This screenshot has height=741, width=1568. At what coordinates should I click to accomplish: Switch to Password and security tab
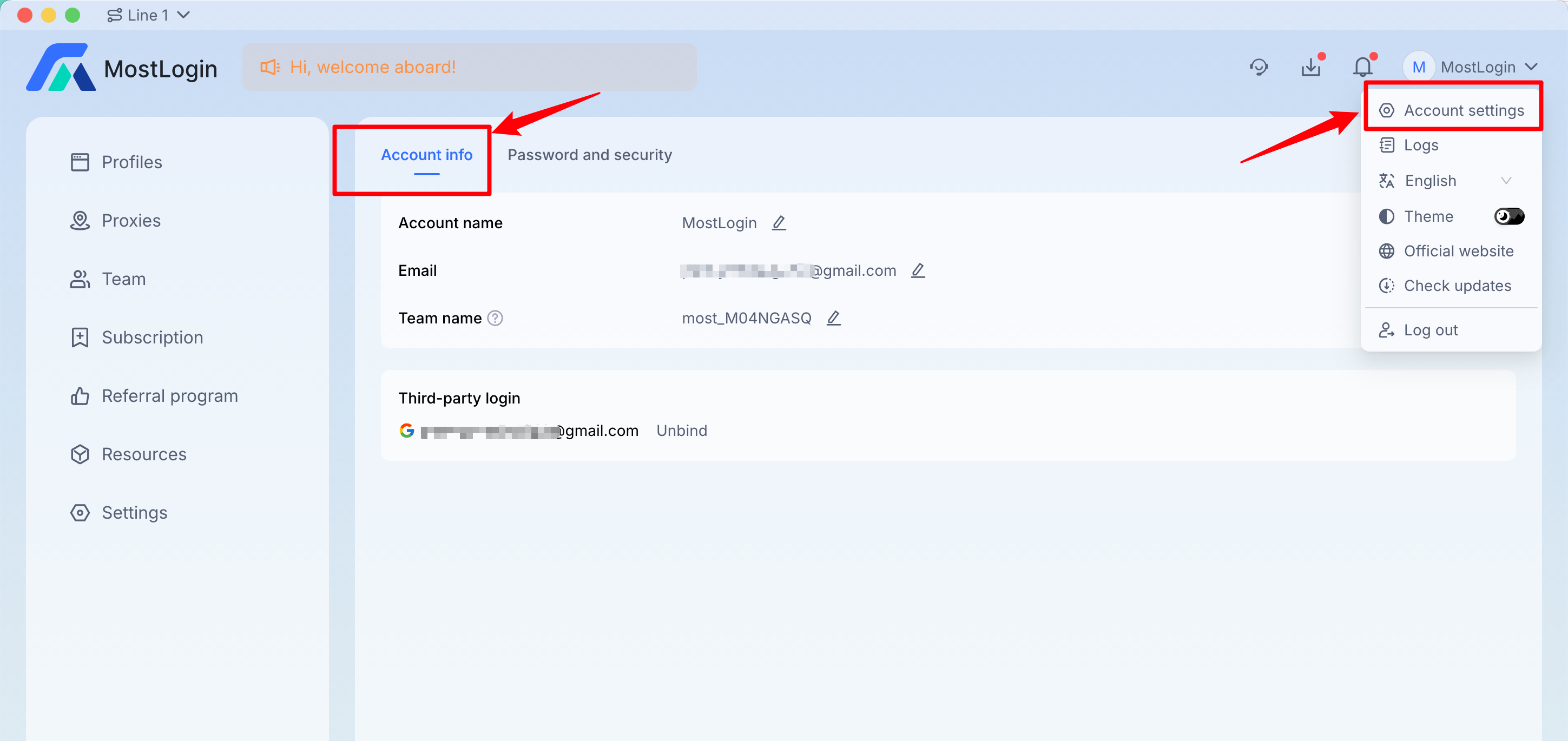click(x=590, y=155)
